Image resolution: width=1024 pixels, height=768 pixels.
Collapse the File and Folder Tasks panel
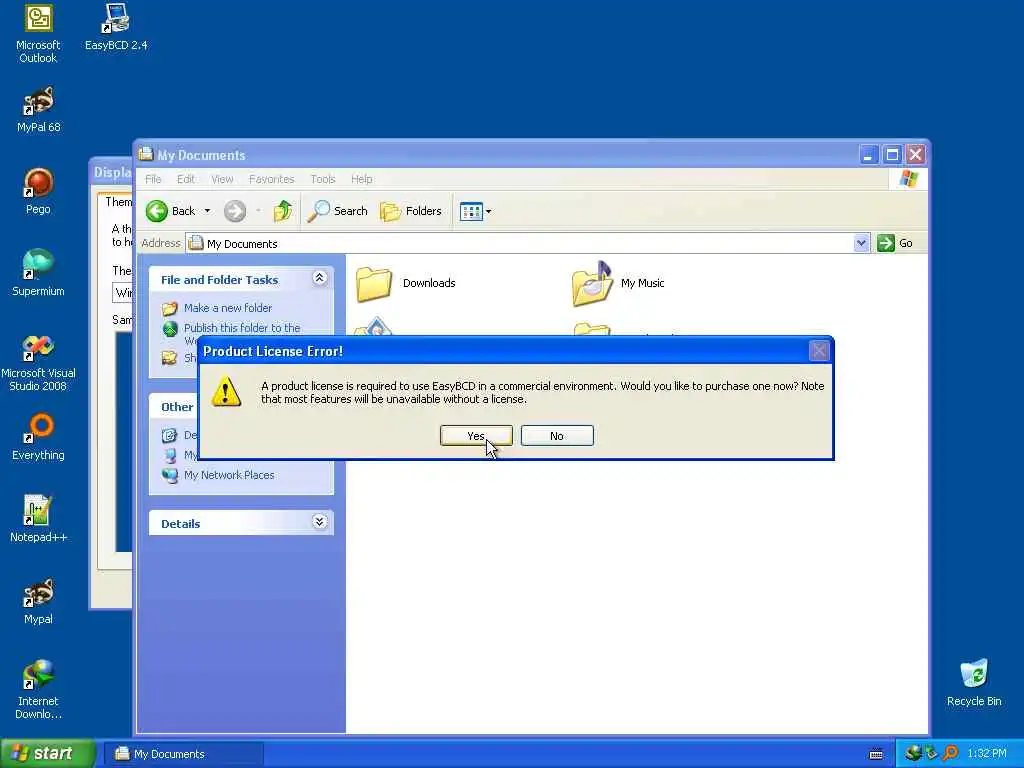click(x=319, y=278)
